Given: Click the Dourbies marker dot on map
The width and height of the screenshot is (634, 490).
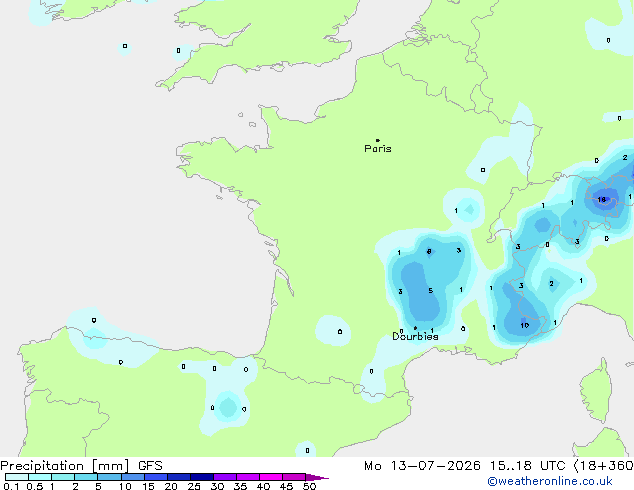Looking at the screenshot, I should point(415,328).
